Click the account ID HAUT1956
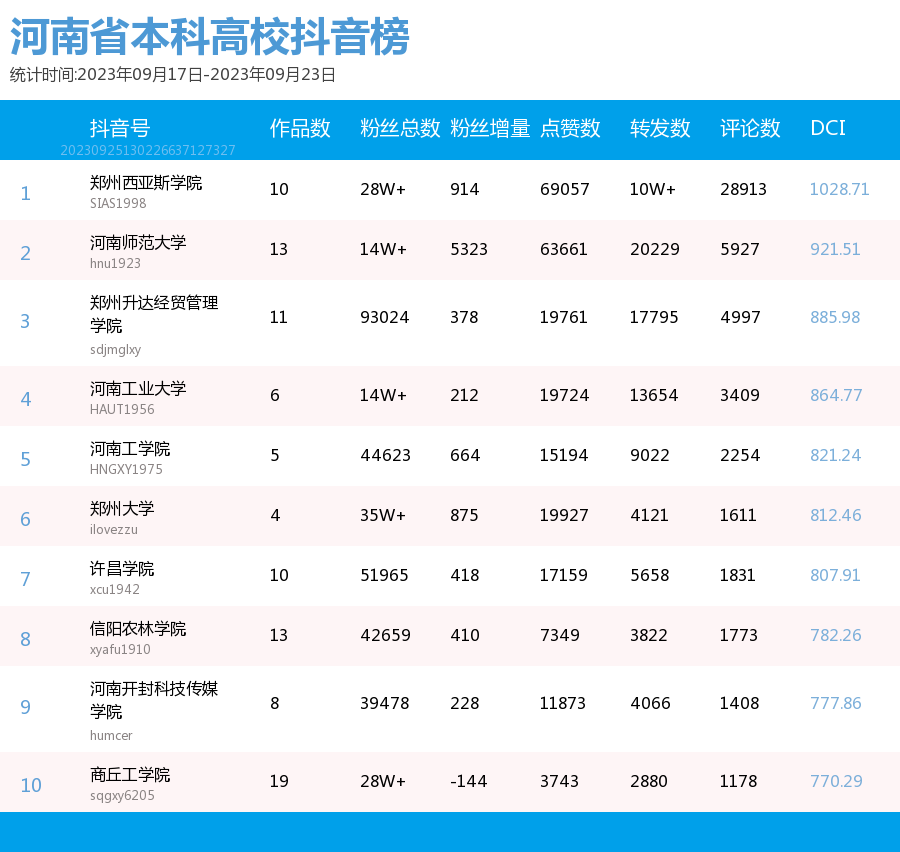 [122, 409]
